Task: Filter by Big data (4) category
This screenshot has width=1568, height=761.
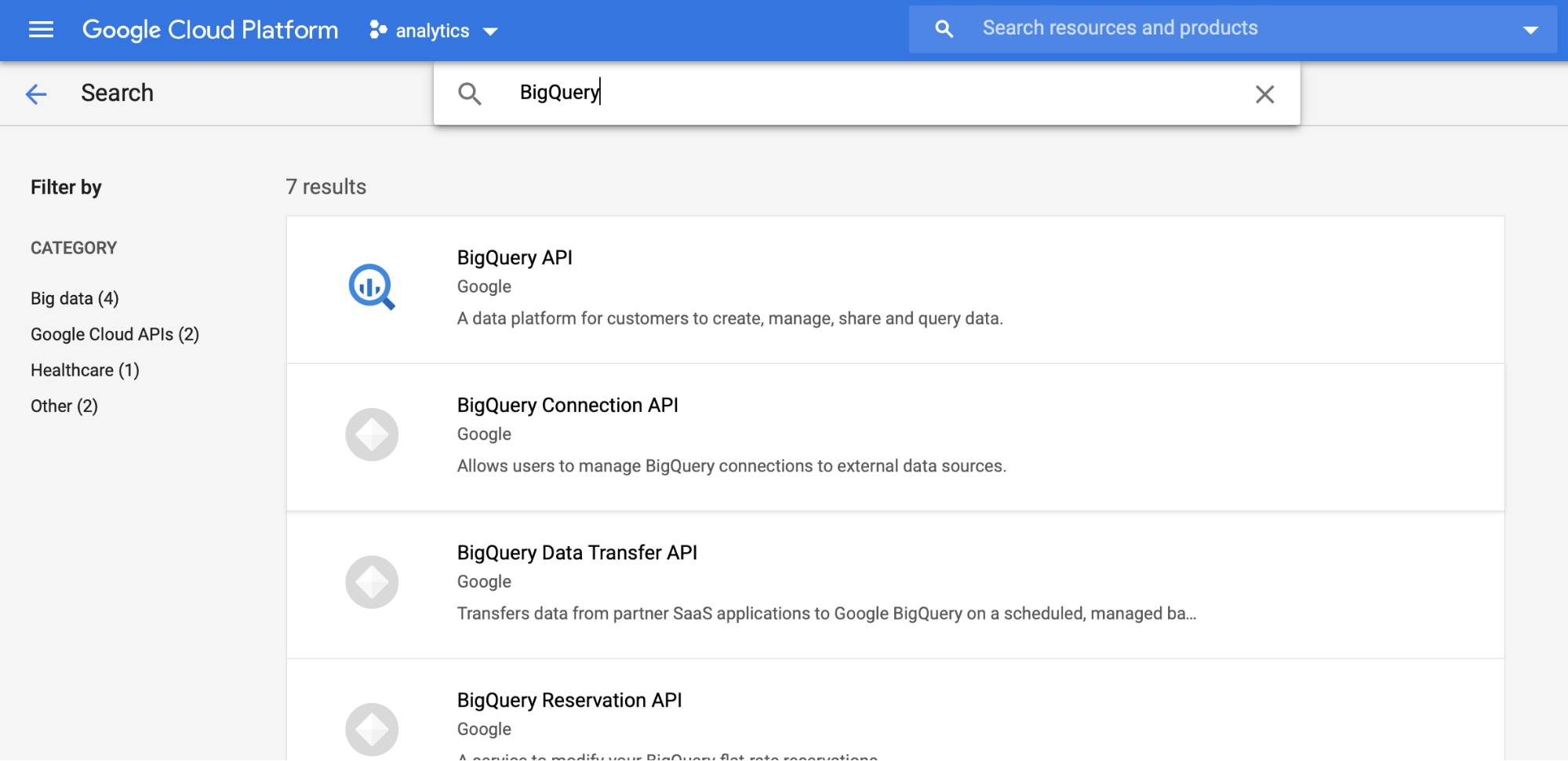Action: (75, 298)
